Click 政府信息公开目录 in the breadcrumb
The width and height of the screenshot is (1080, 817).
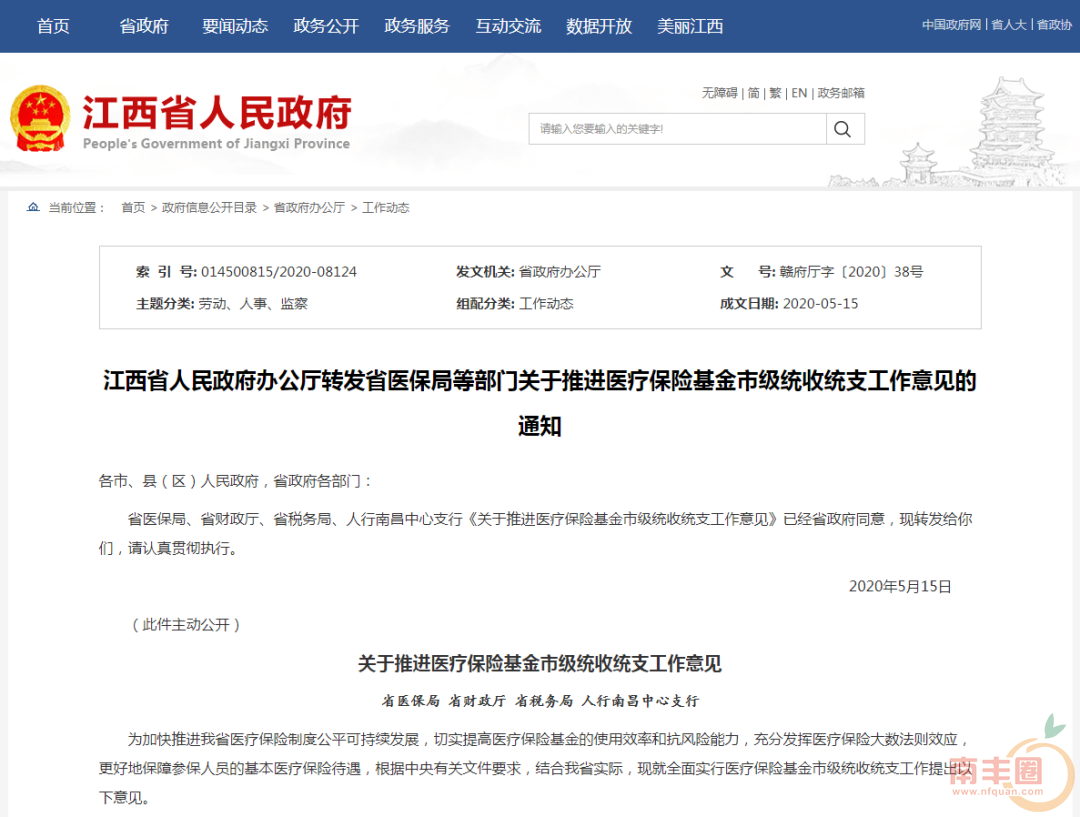tap(210, 208)
